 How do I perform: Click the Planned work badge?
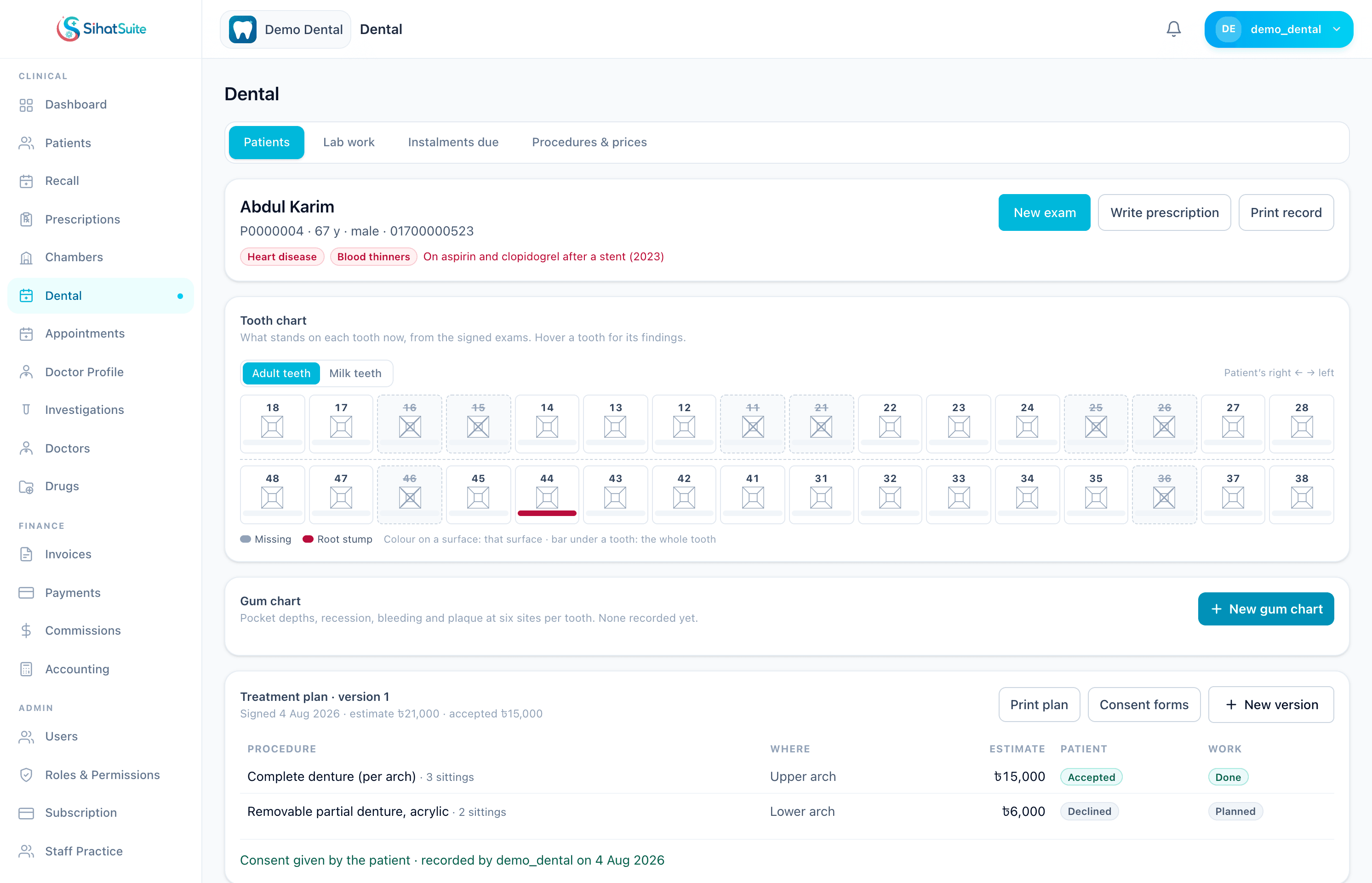pos(1235,811)
